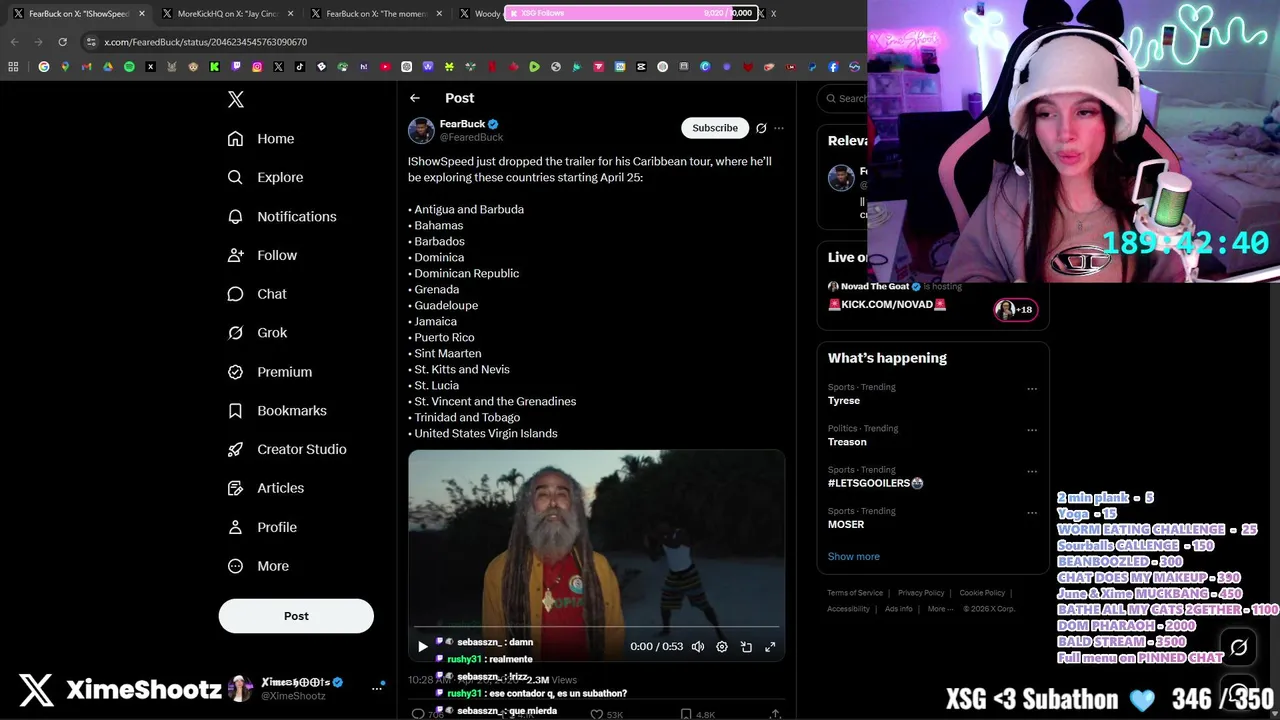Open the Terms of Service link

pos(855,593)
